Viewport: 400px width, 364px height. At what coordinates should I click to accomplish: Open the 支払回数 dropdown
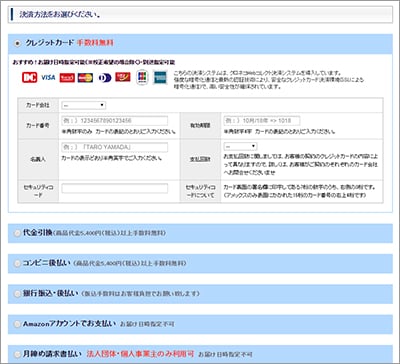(x=240, y=146)
